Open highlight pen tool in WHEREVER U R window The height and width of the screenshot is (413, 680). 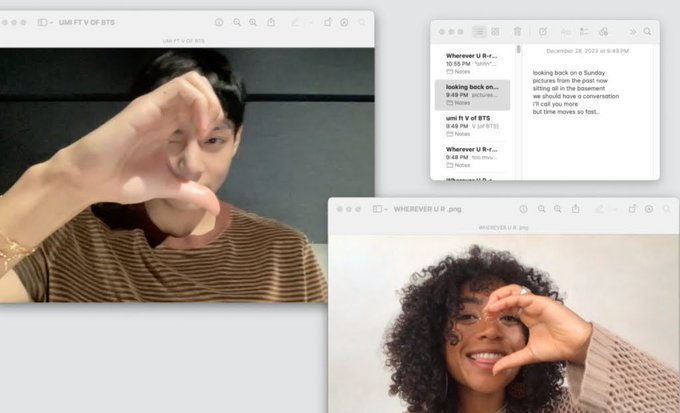coord(600,209)
